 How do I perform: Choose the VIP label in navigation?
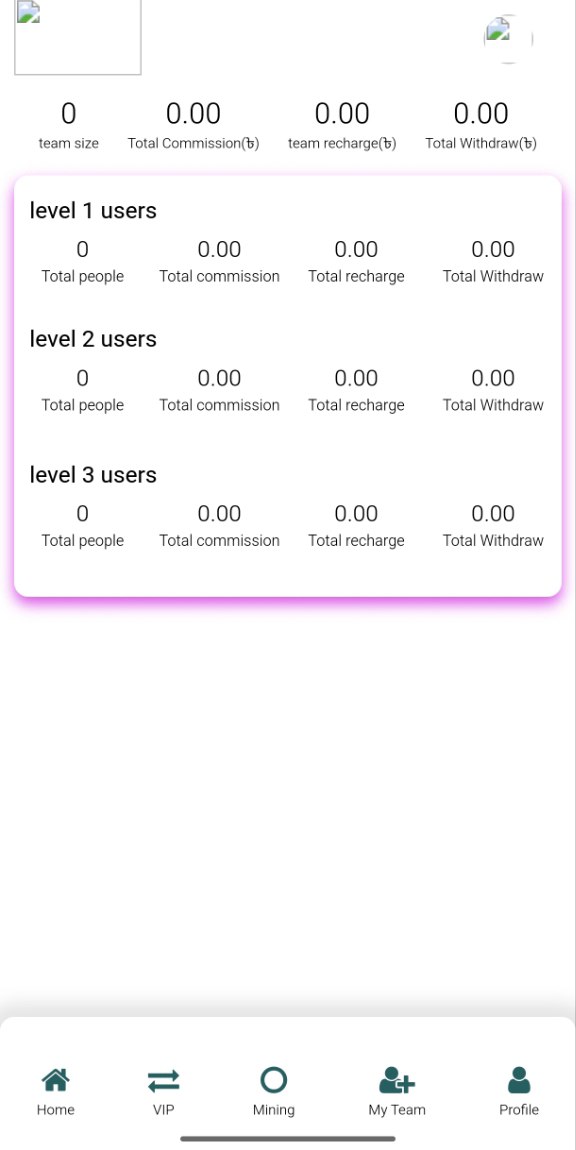163,1110
